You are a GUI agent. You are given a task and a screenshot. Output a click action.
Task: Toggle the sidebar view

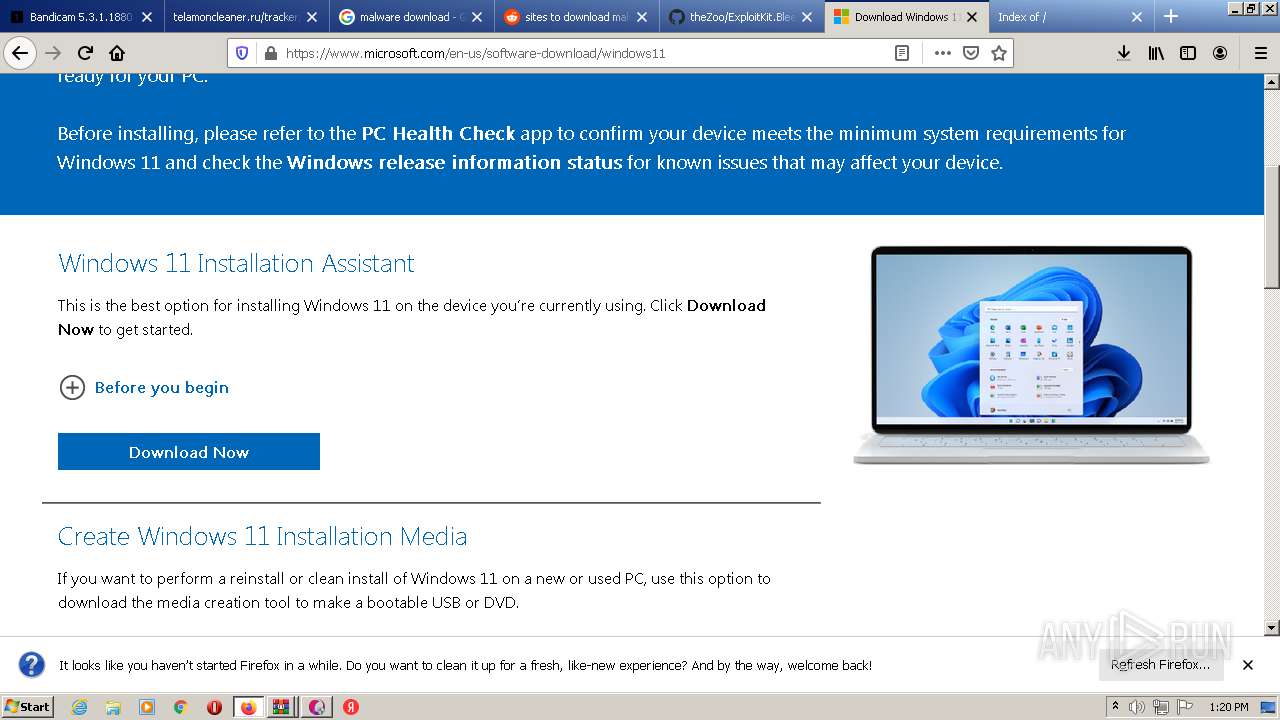[x=1188, y=53]
